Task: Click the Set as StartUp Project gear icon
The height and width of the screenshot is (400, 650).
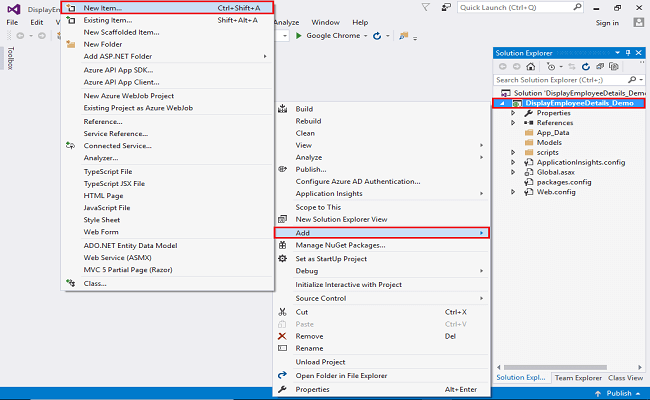Action: [x=282, y=258]
